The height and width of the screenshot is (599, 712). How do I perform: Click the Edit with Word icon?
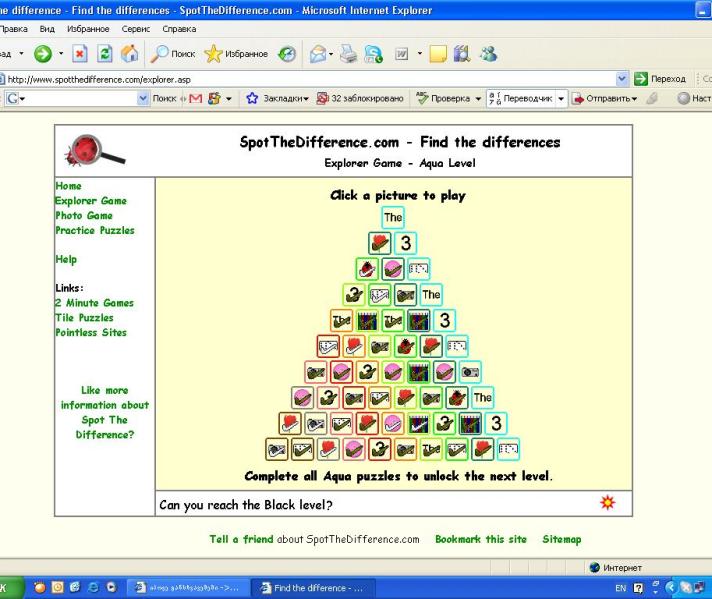[x=401, y=54]
